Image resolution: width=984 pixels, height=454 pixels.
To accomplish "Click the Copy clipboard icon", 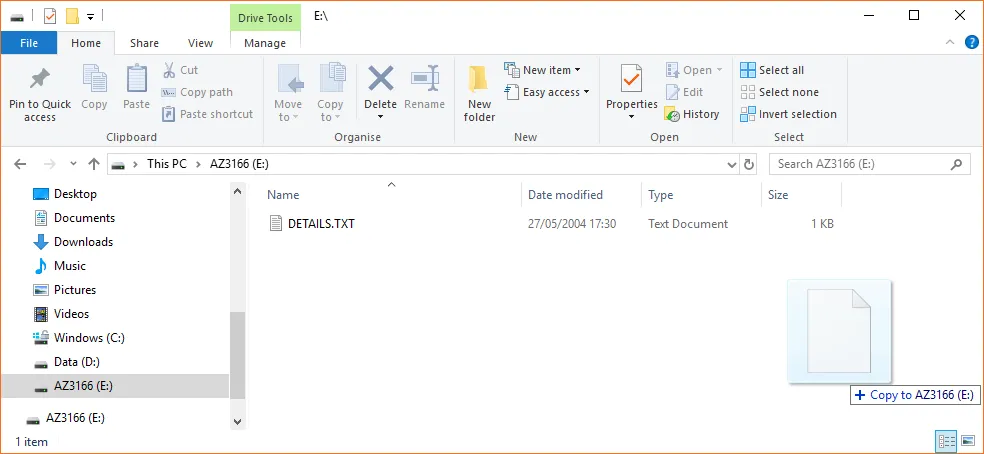I will coord(94,80).
